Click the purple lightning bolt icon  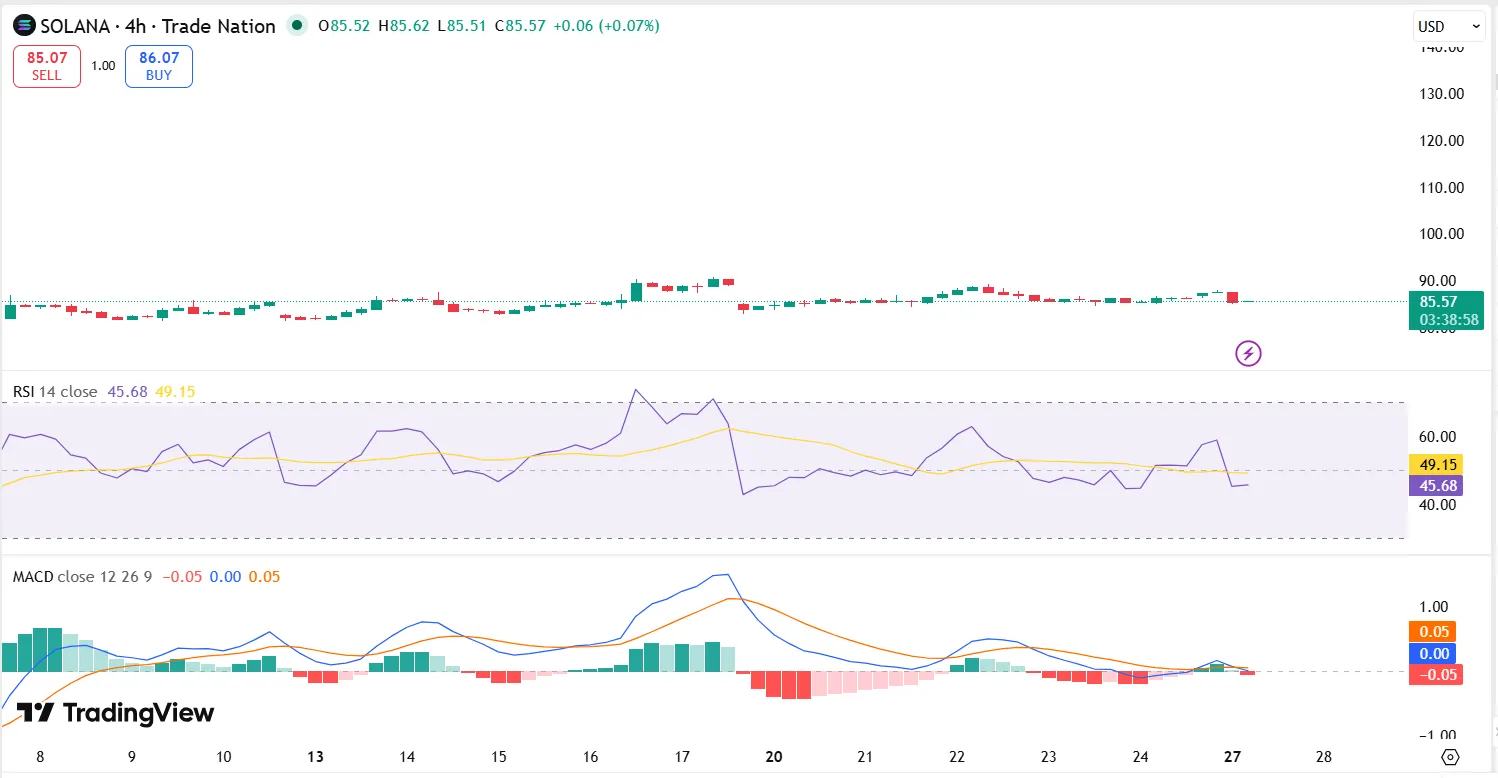point(1248,353)
